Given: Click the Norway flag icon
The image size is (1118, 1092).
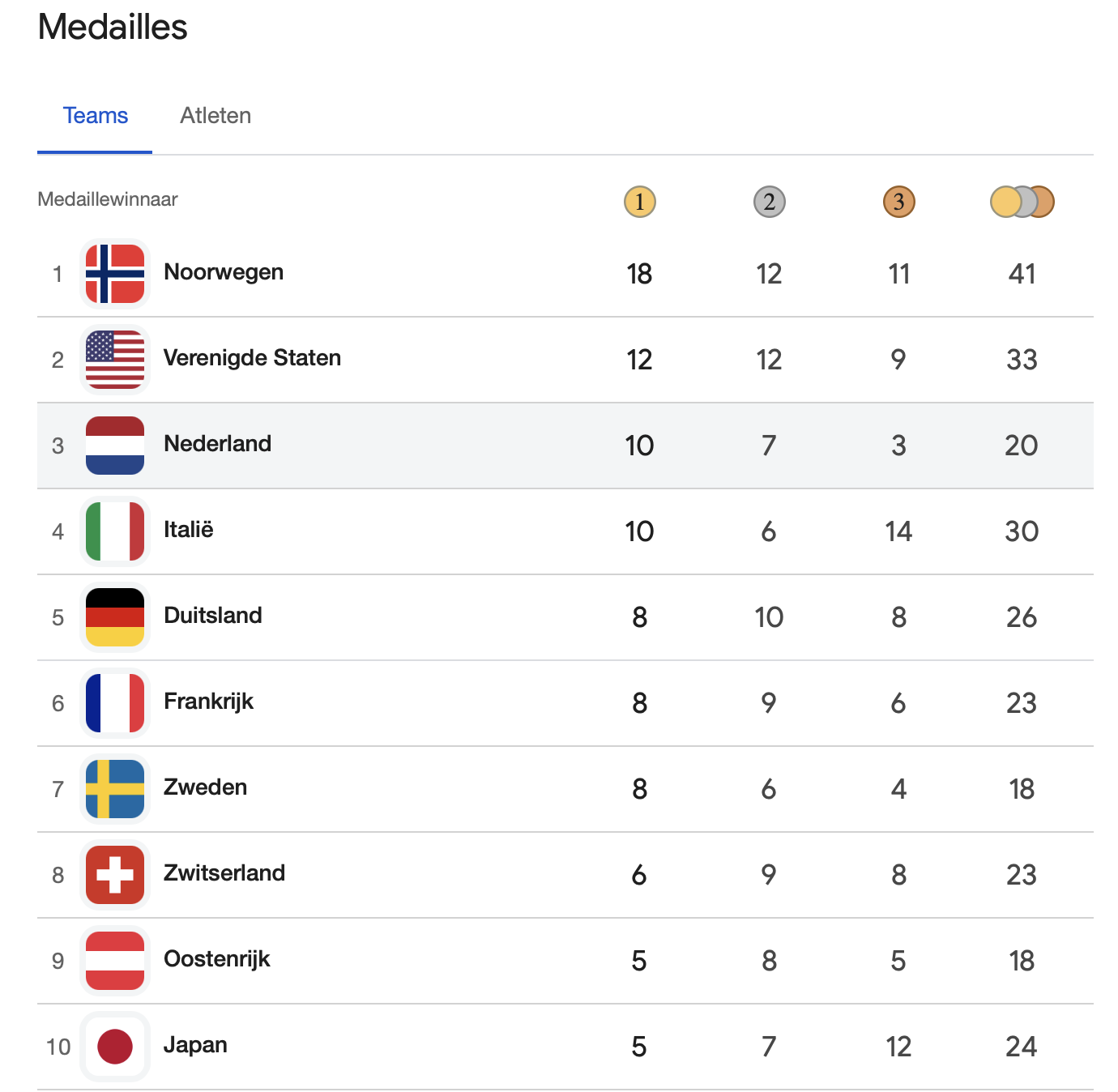Looking at the screenshot, I should [115, 274].
